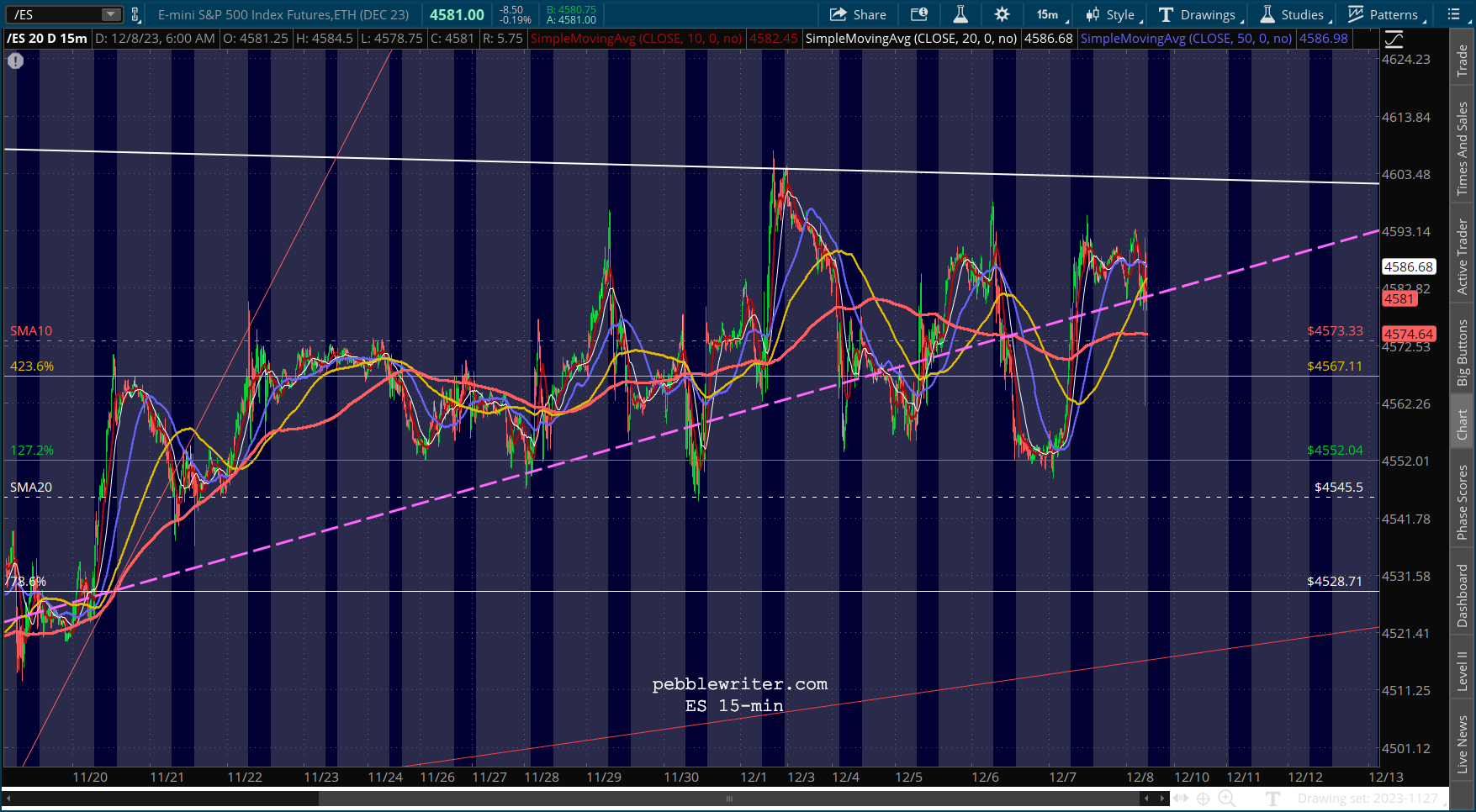
Task: Open the Style menu
Action: (1111, 14)
